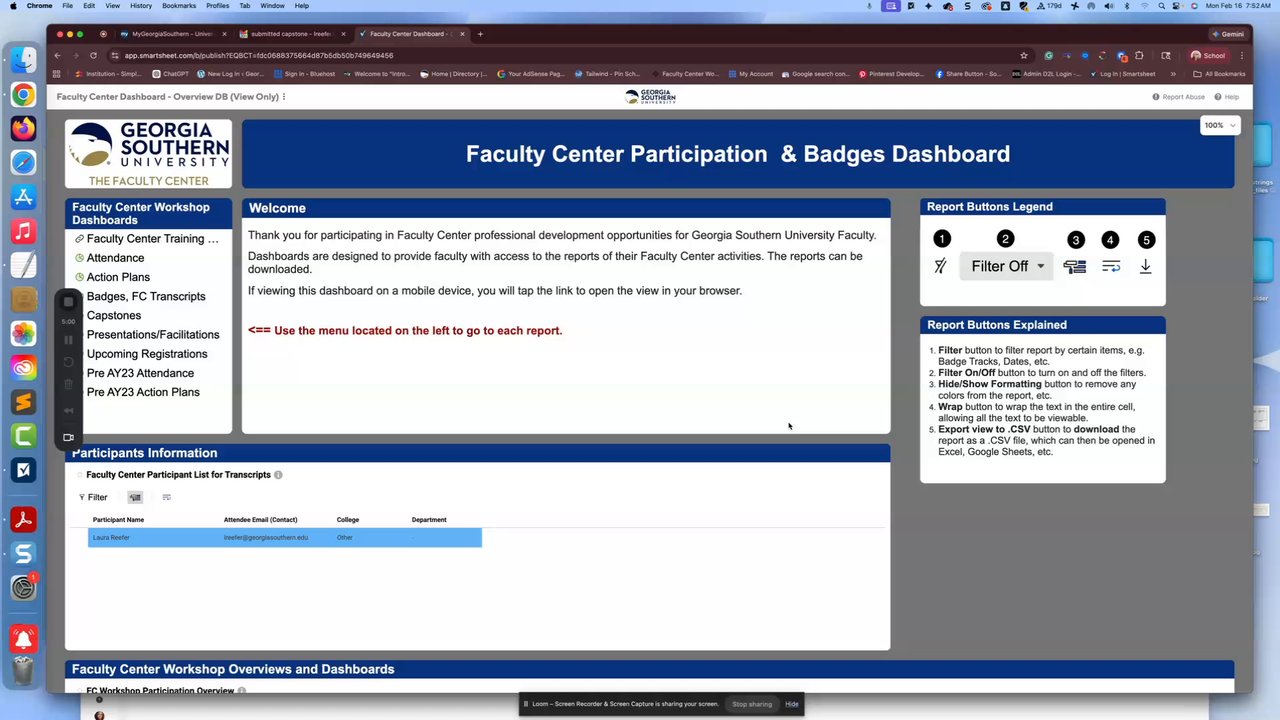
Task: Click the Loom stop recording button
Action: coord(68,302)
